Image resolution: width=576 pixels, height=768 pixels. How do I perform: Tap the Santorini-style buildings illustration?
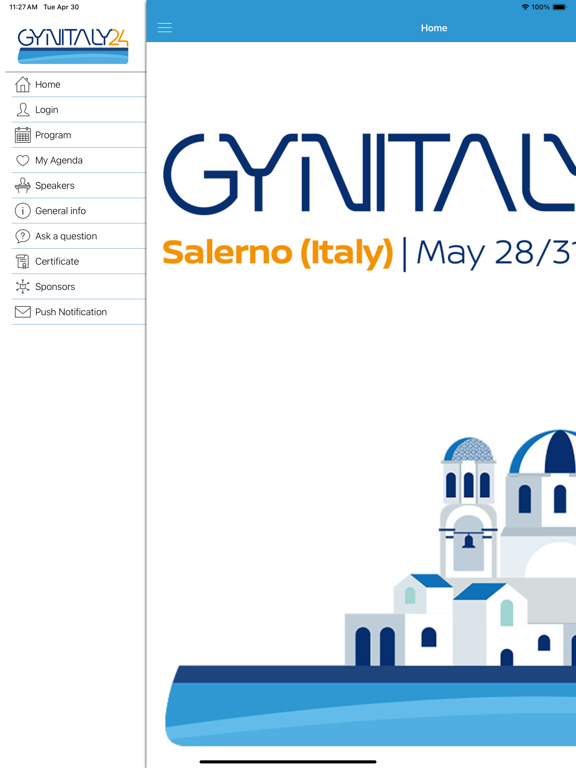[460, 548]
